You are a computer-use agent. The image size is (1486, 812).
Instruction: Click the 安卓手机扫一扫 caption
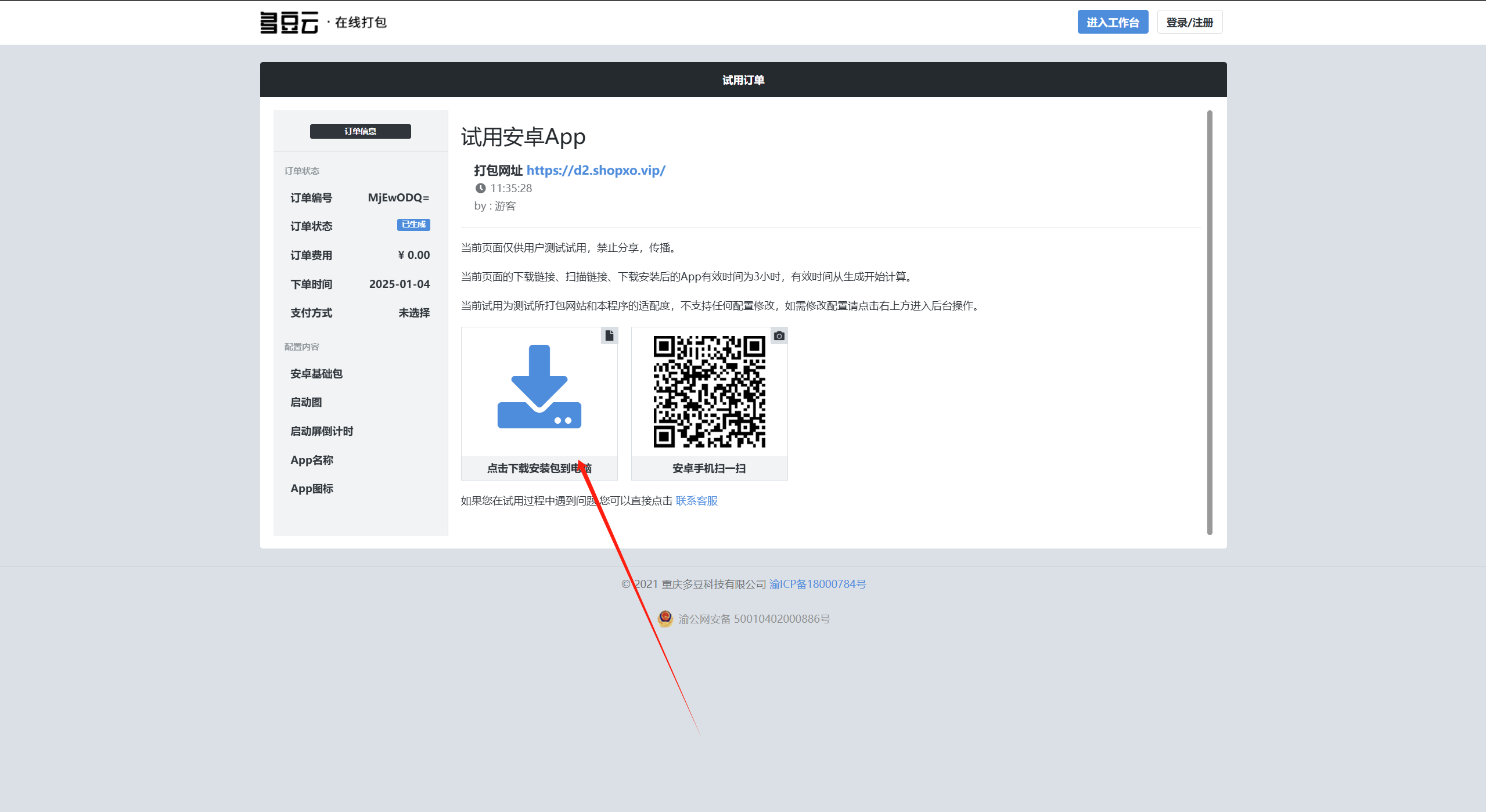click(709, 468)
